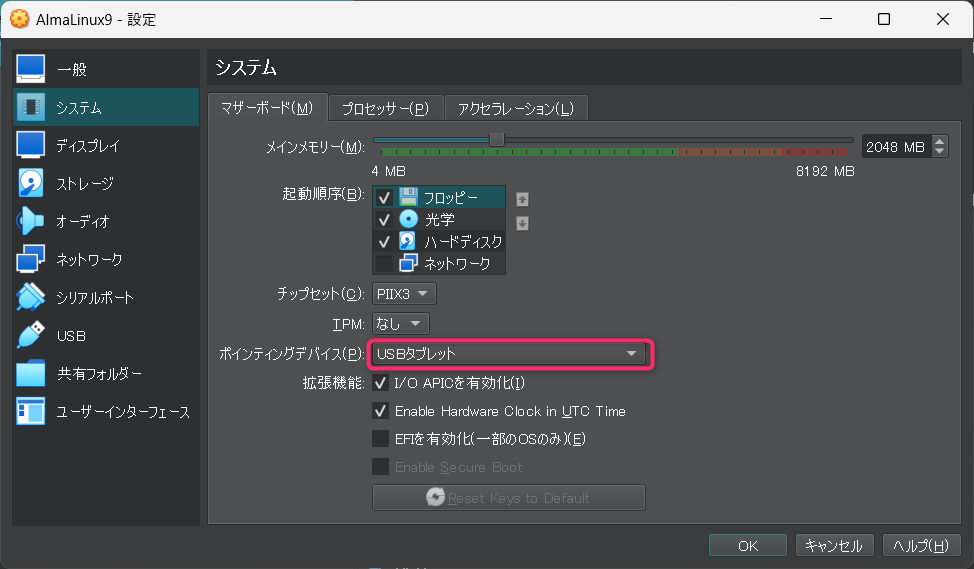The width and height of the screenshot is (974, 569).
Task: Disable the I/O APICを有効化 checkbox
Action: [381, 382]
